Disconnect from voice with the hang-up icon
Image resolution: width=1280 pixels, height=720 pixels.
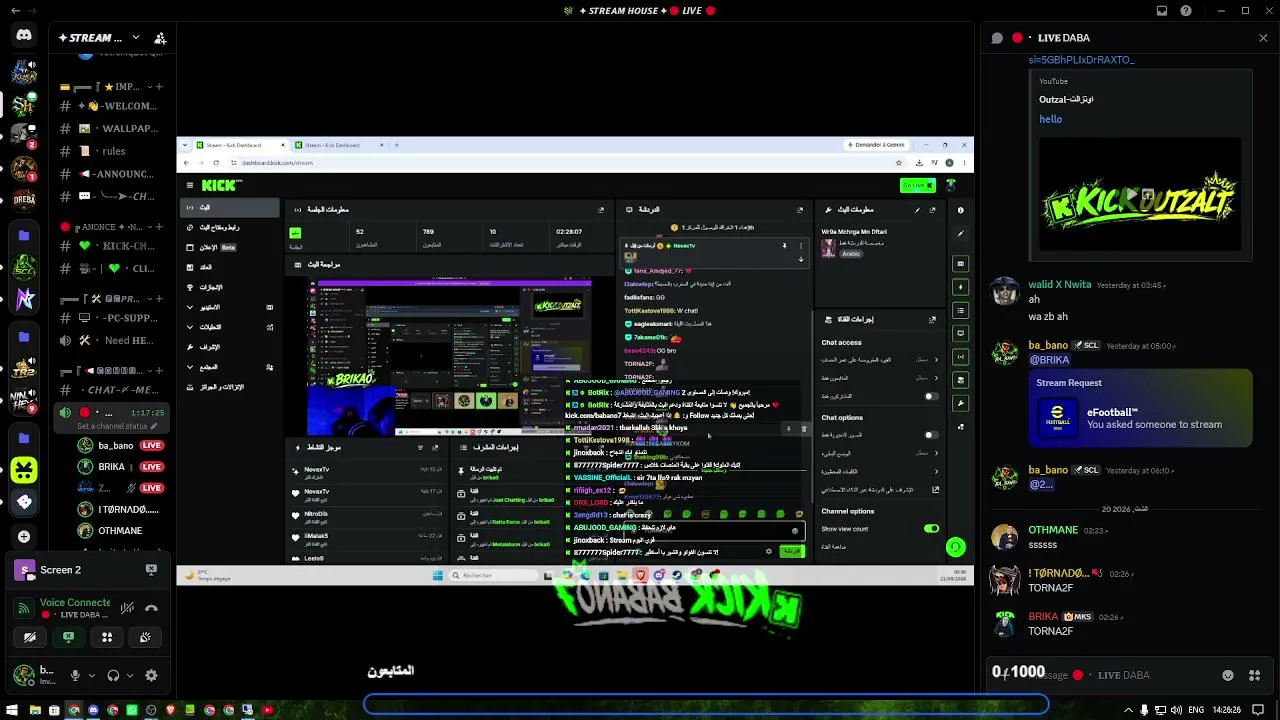point(151,608)
